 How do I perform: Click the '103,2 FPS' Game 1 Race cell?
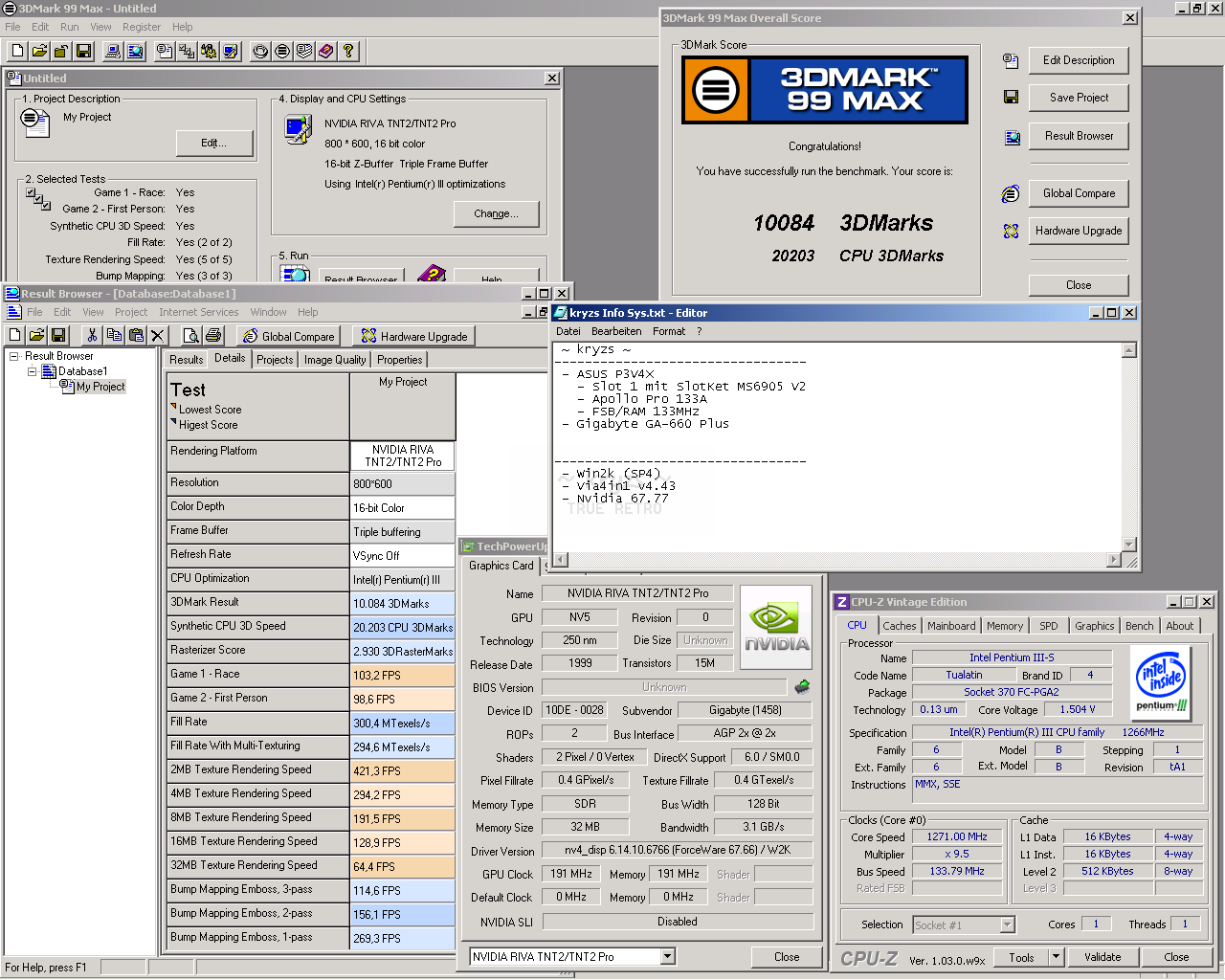pos(403,676)
